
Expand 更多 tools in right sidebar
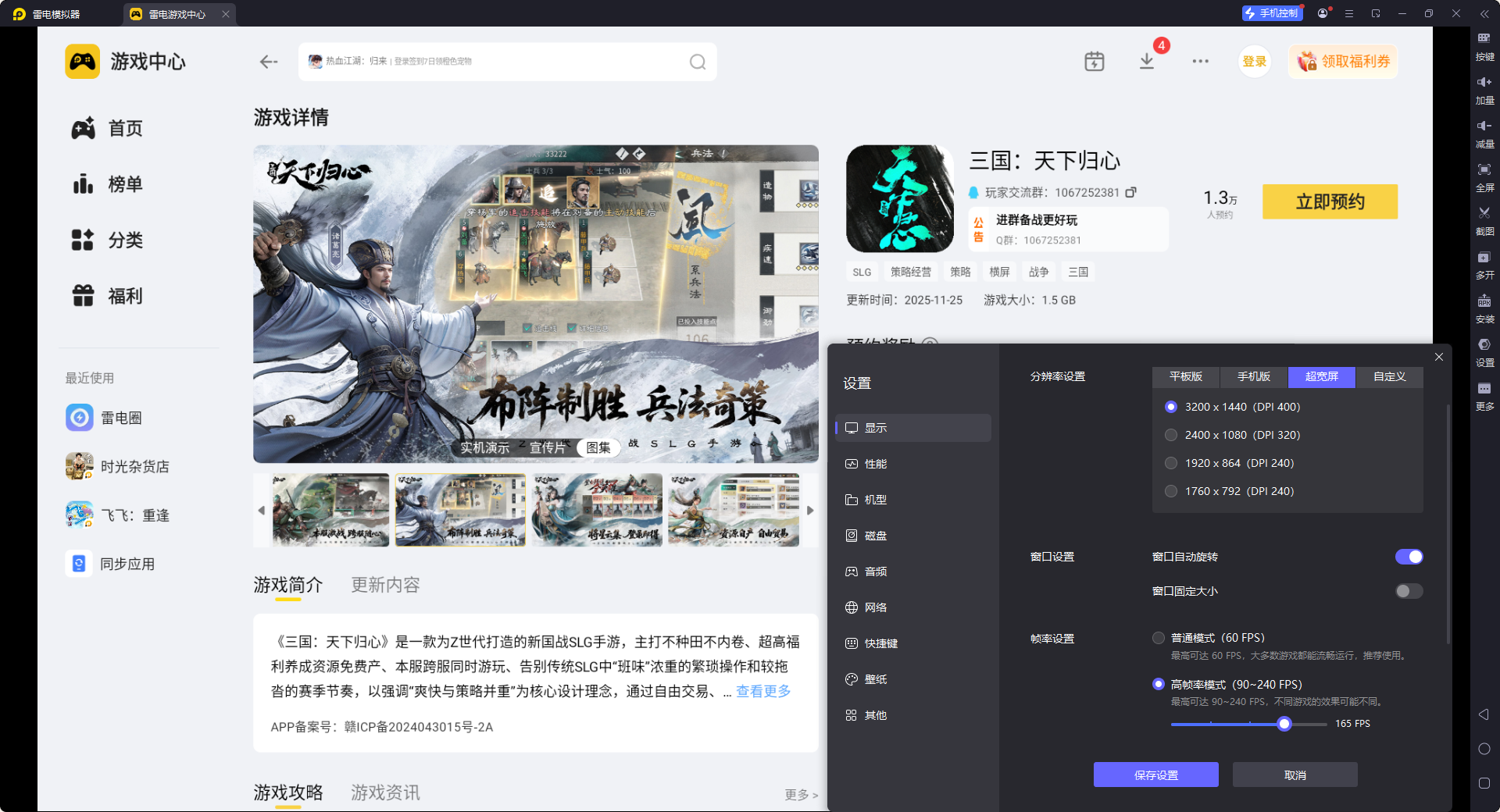1484,395
